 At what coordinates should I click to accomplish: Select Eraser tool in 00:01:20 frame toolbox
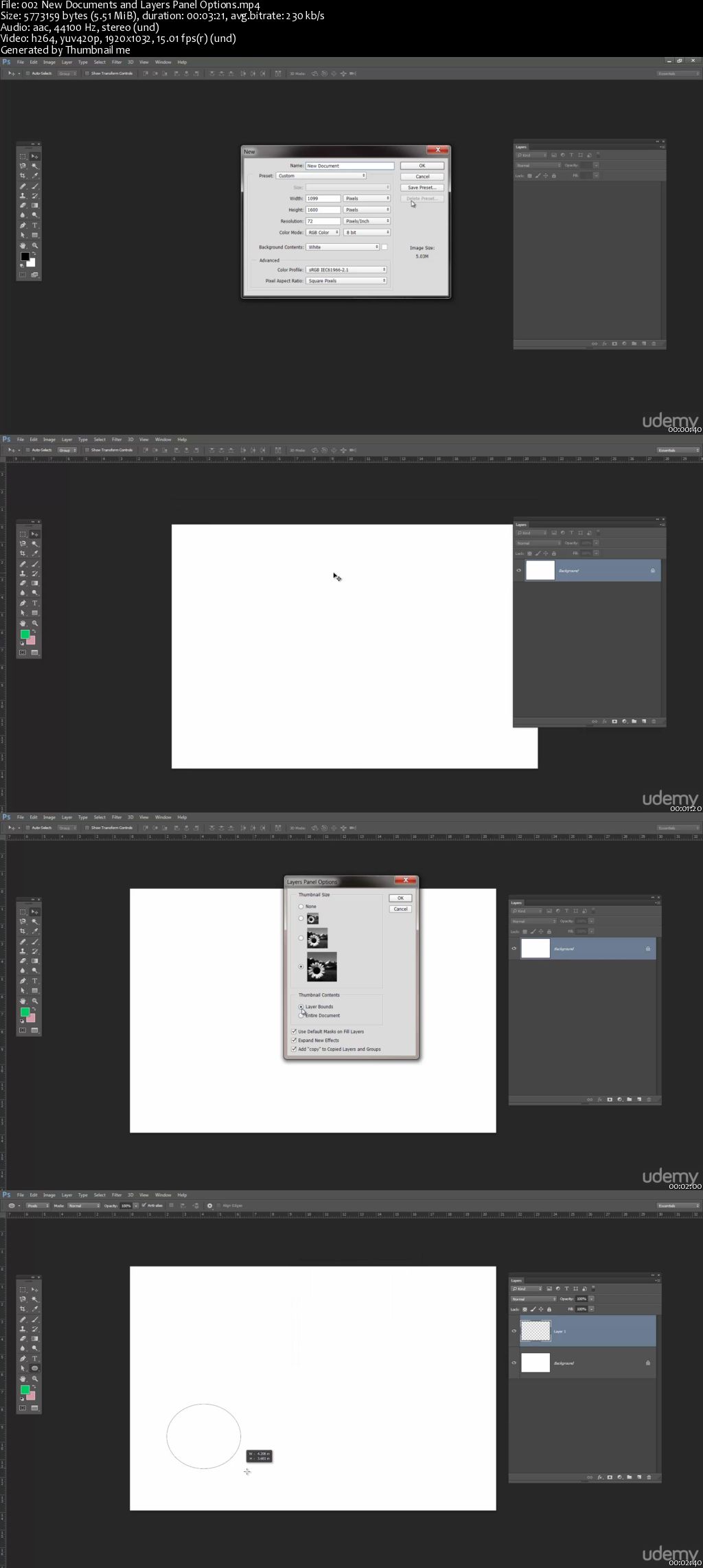23,583
